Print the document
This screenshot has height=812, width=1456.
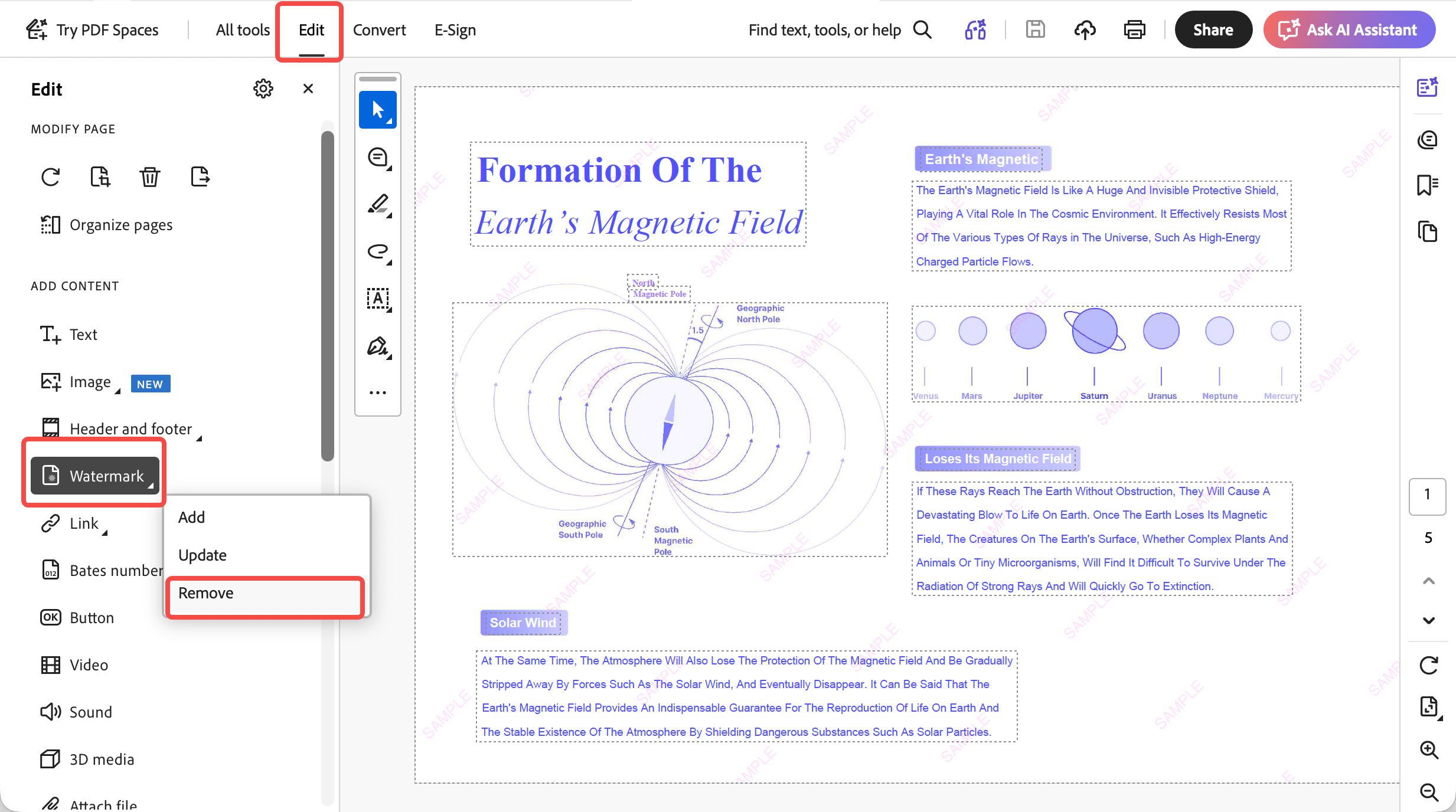(1134, 30)
